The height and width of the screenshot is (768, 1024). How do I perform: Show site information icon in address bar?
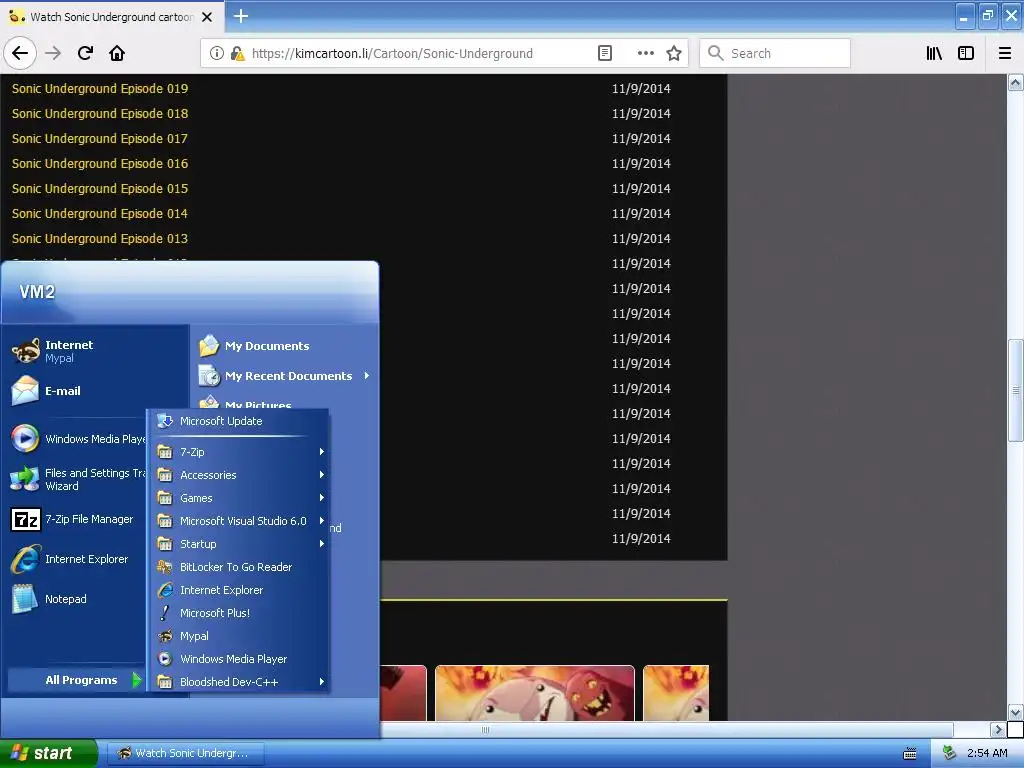coord(216,53)
